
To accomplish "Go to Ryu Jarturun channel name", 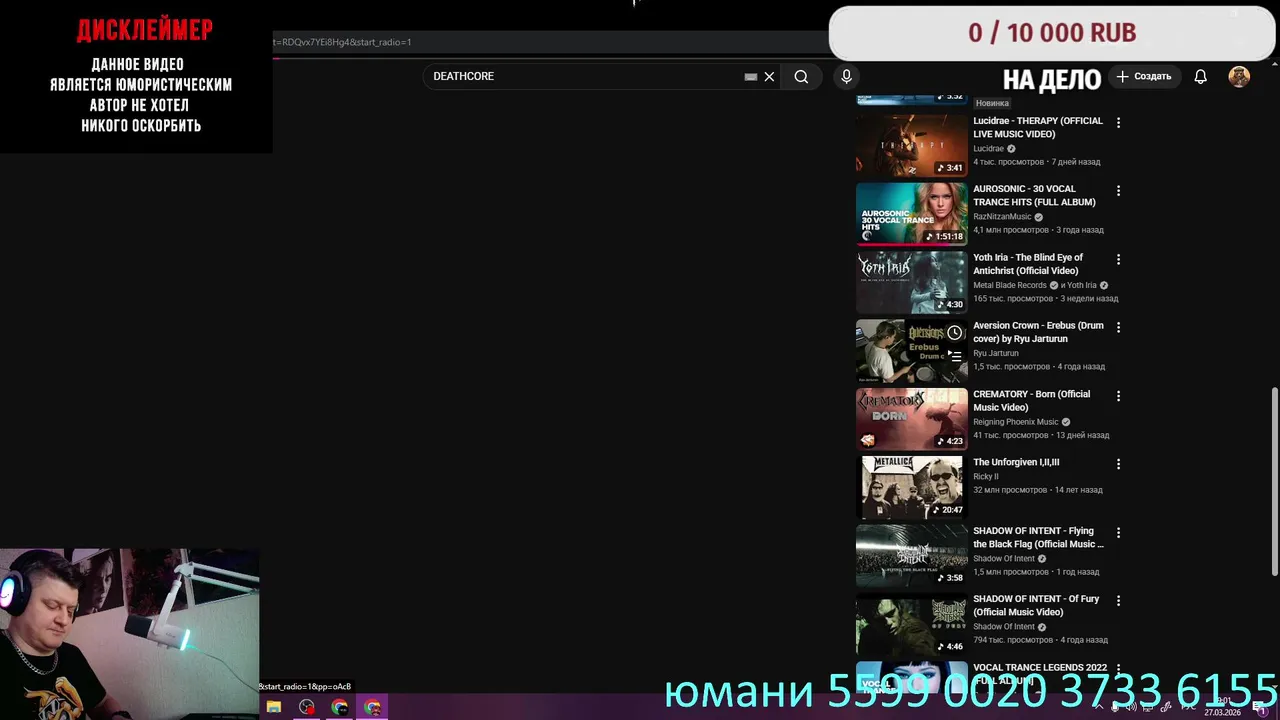I will click(996, 353).
